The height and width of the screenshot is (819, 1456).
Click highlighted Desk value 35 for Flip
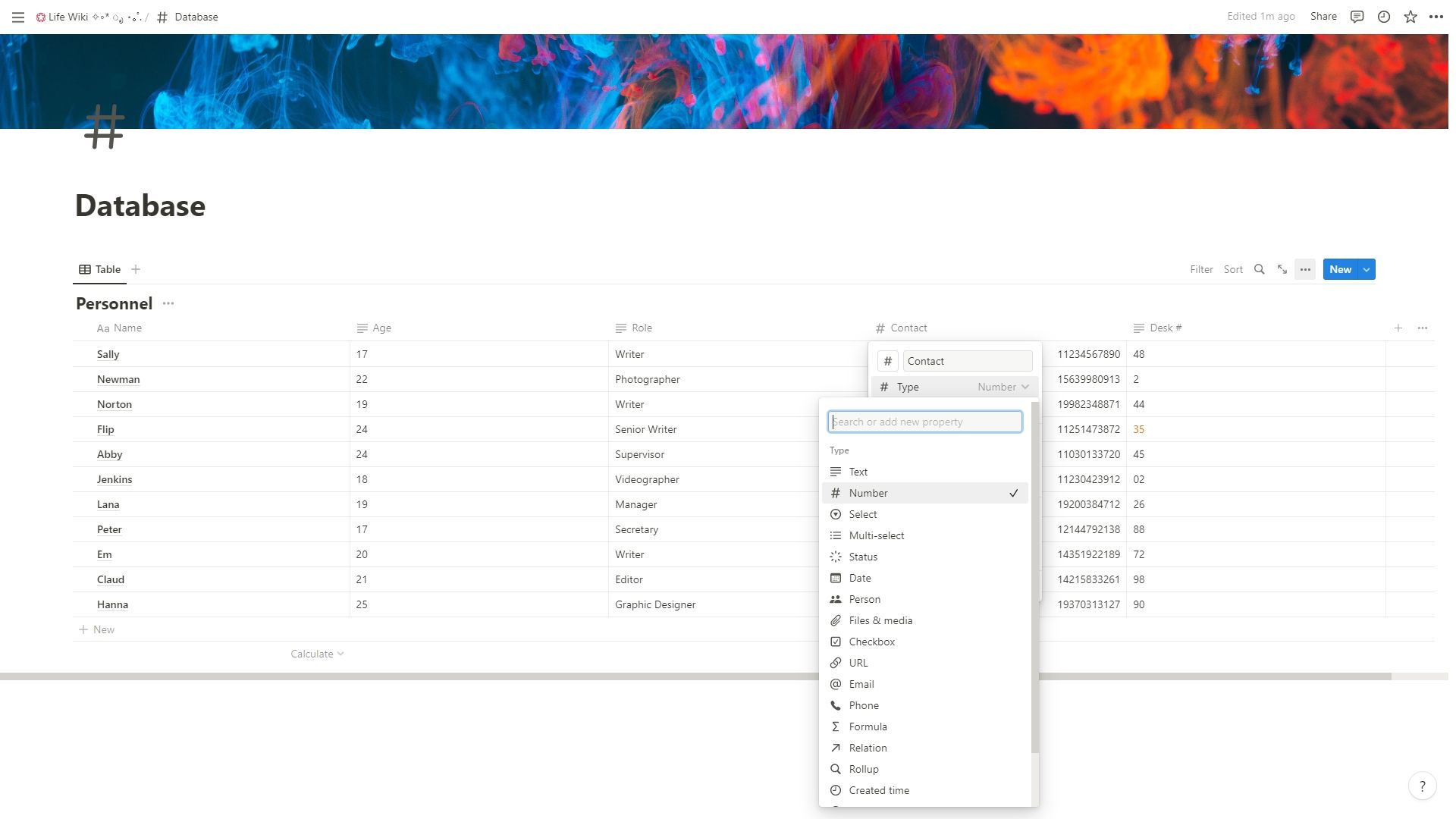tap(1139, 428)
